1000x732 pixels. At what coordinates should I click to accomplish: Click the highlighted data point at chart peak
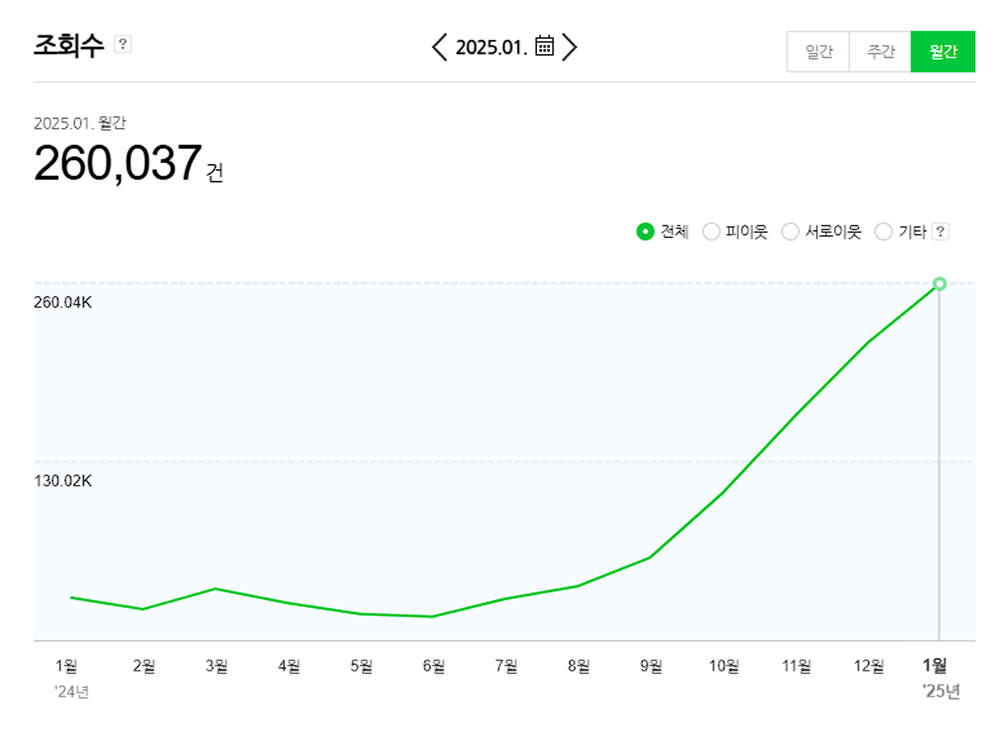pyautogui.click(x=939, y=284)
